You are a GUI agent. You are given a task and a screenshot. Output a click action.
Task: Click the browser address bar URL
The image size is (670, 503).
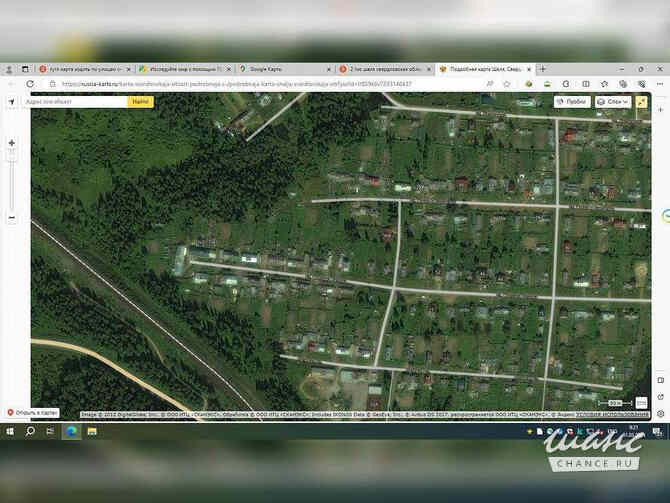tap(250, 85)
